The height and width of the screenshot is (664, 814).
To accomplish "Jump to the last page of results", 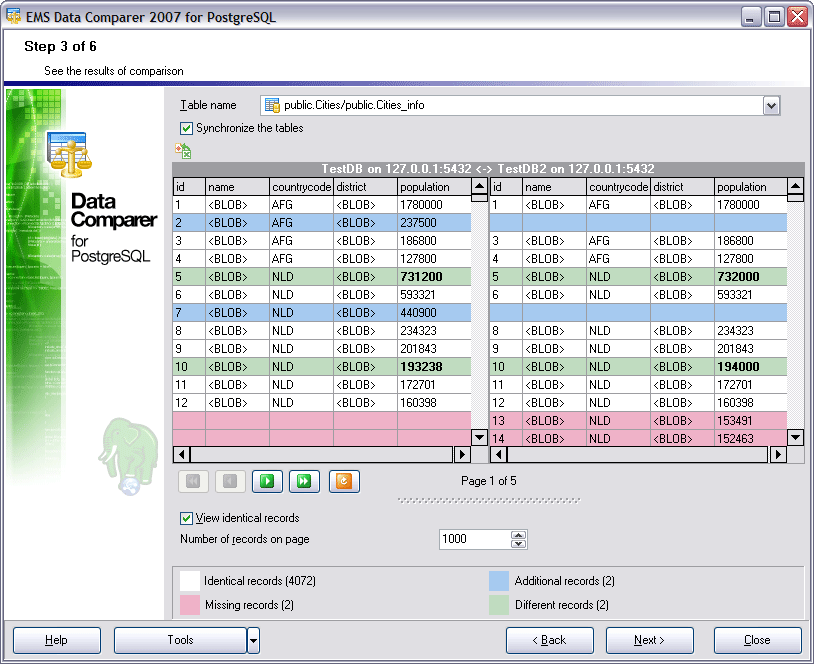I will point(304,481).
